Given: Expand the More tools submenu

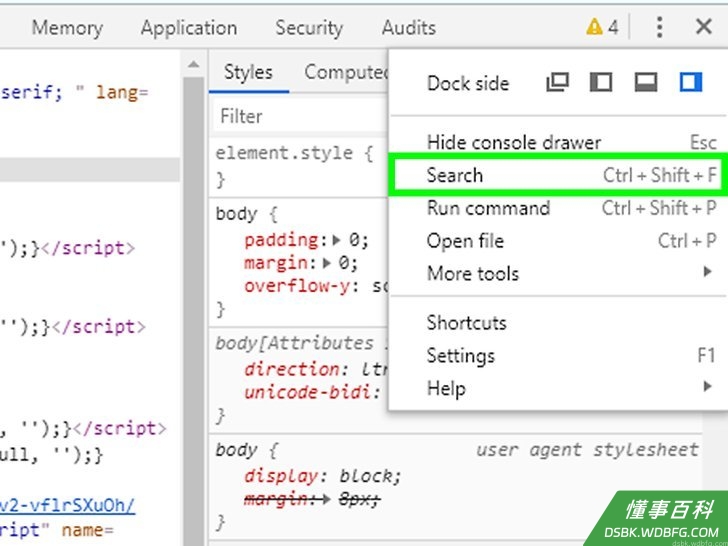Looking at the screenshot, I should (557, 273).
